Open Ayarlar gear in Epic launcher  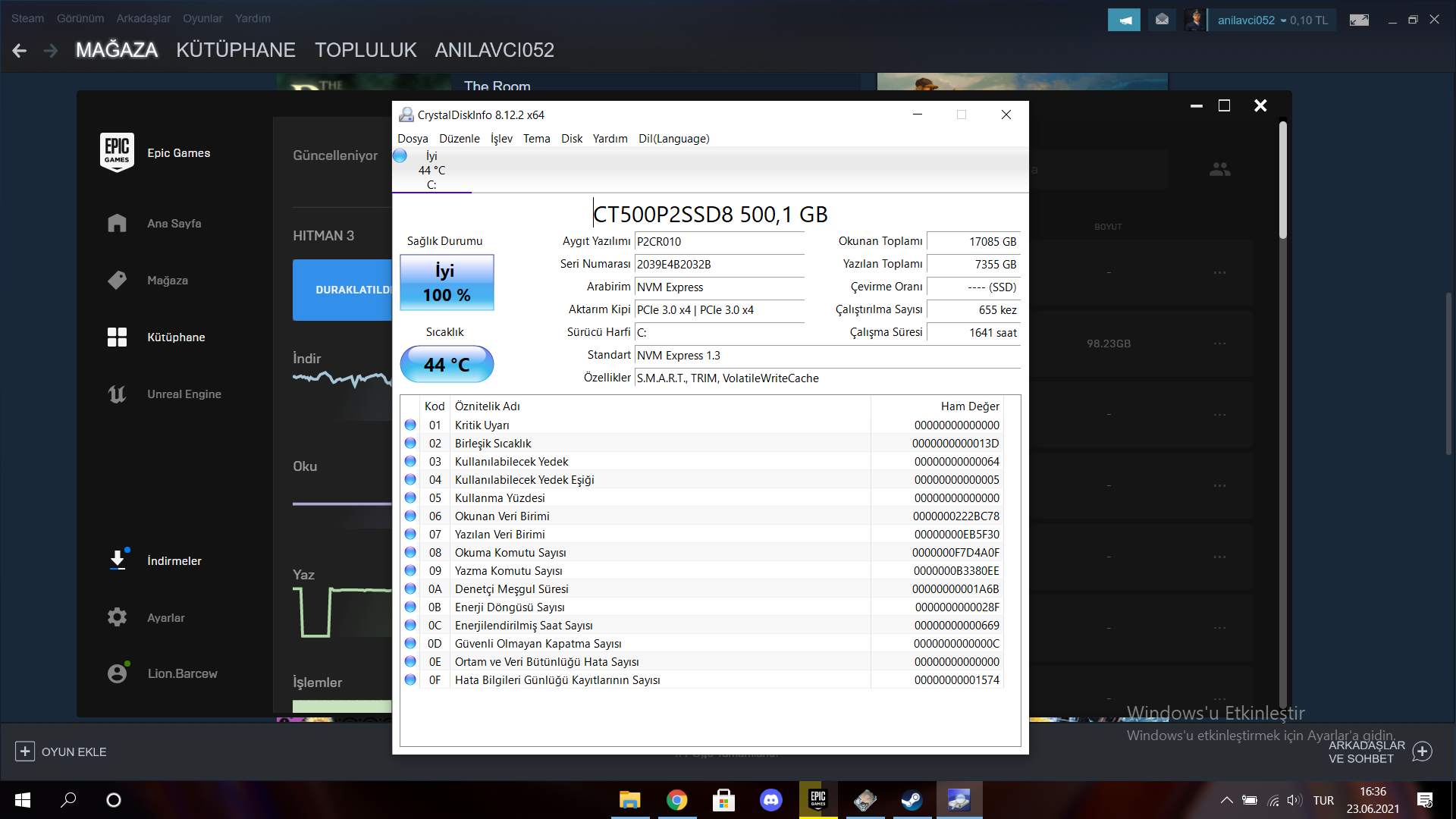click(117, 617)
